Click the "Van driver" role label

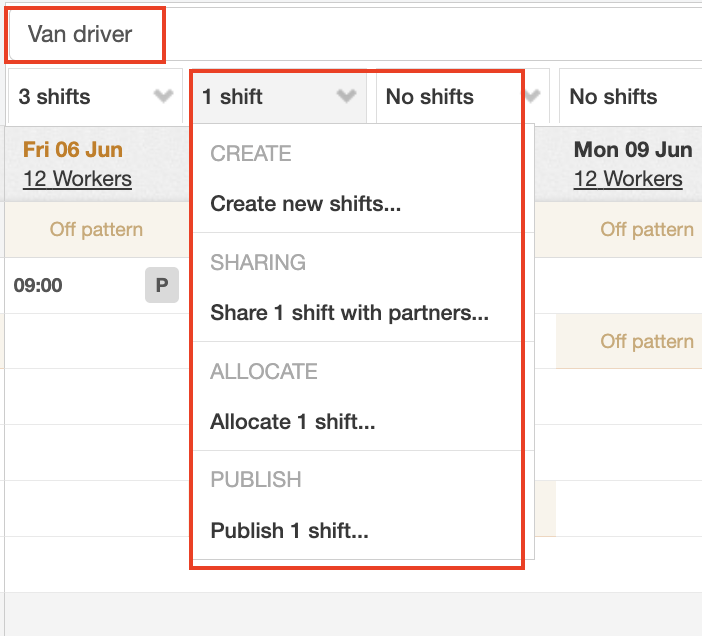(x=80, y=34)
